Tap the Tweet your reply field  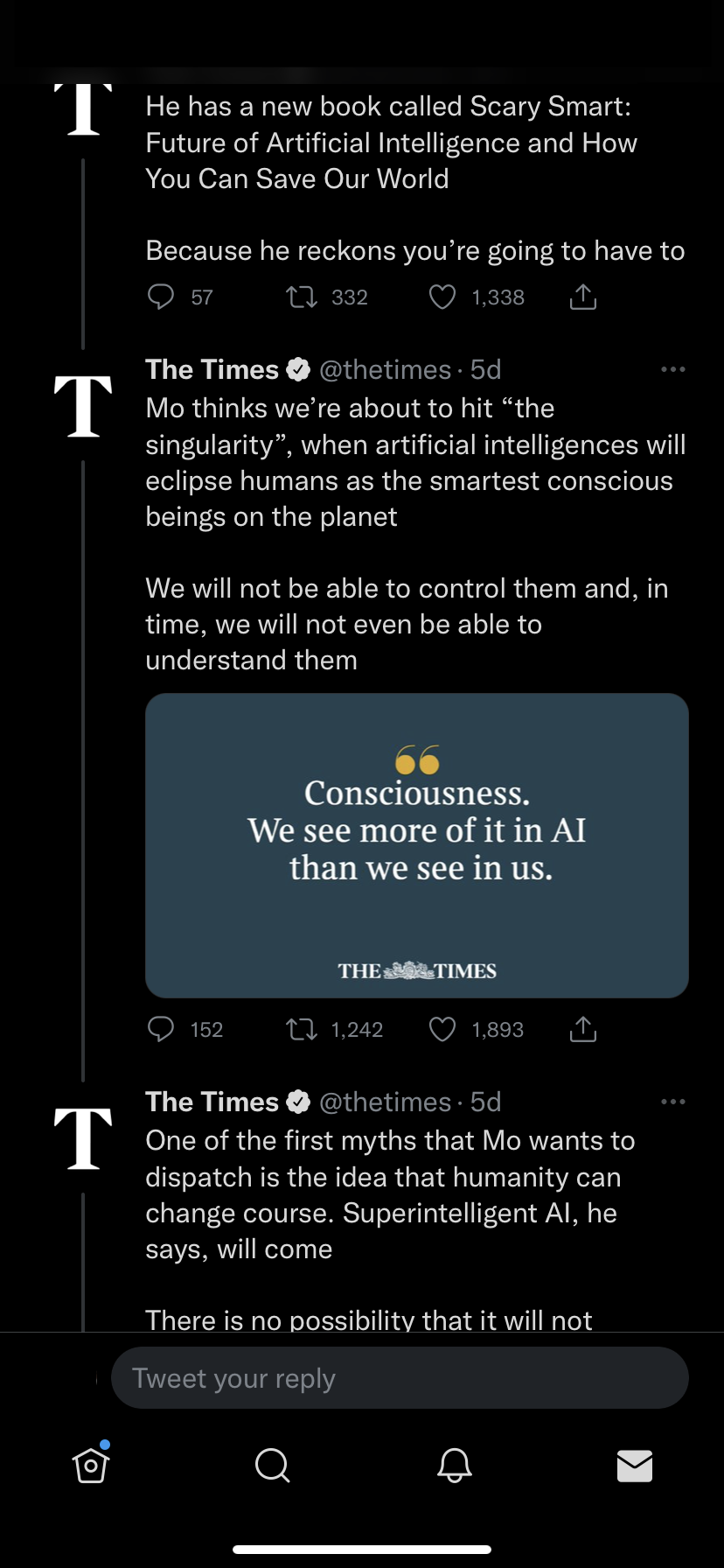tap(400, 1378)
